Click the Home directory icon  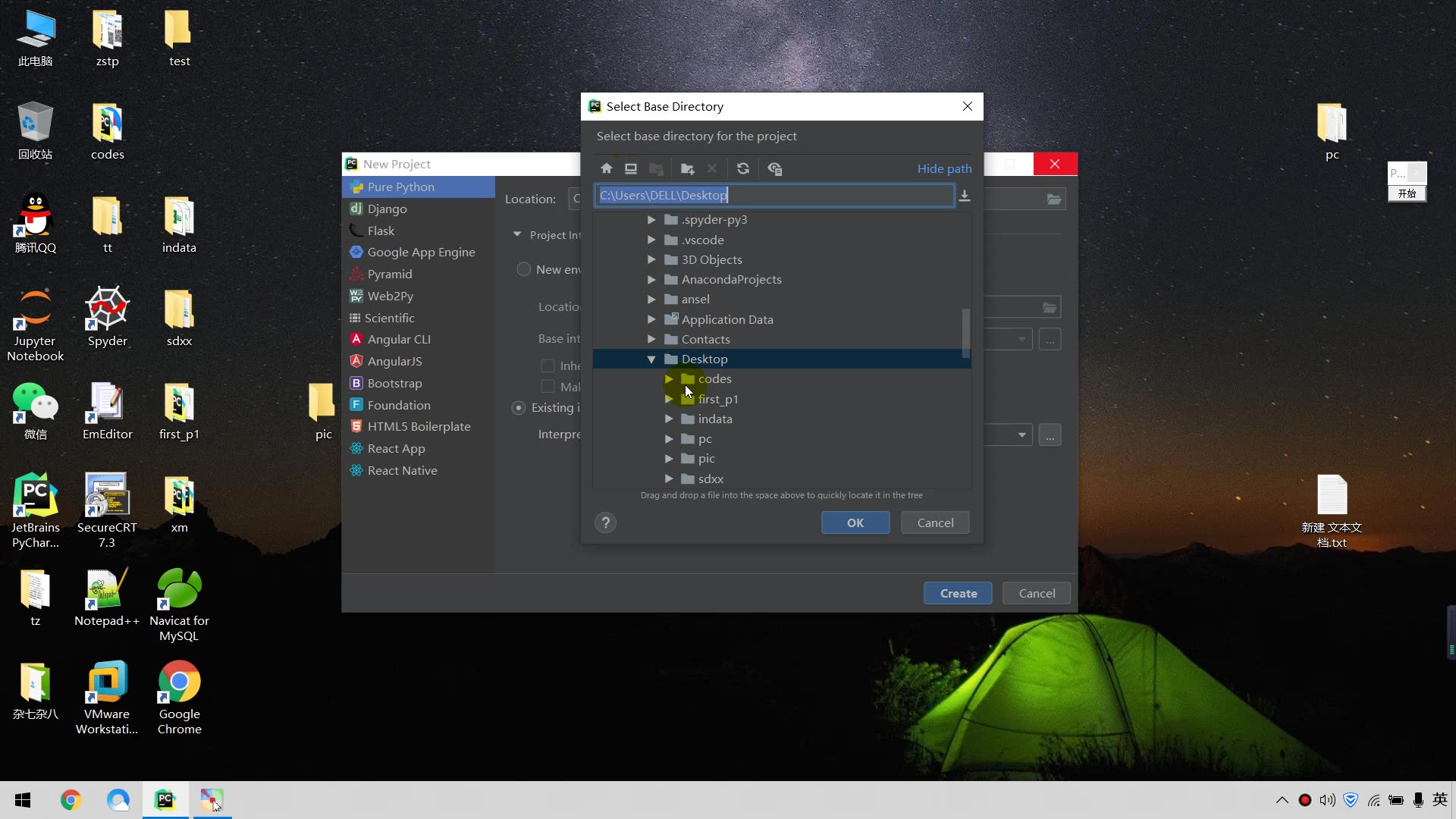[x=606, y=168]
